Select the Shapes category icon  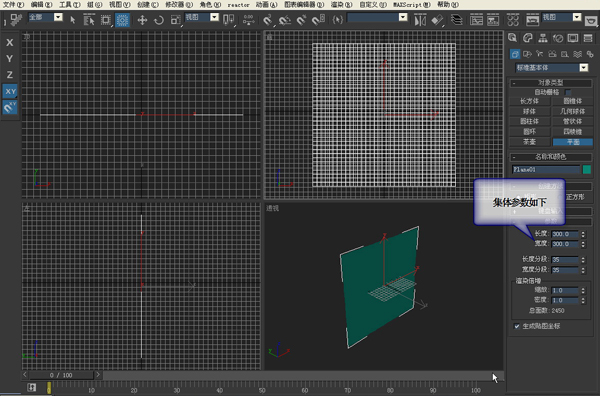point(527,54)
